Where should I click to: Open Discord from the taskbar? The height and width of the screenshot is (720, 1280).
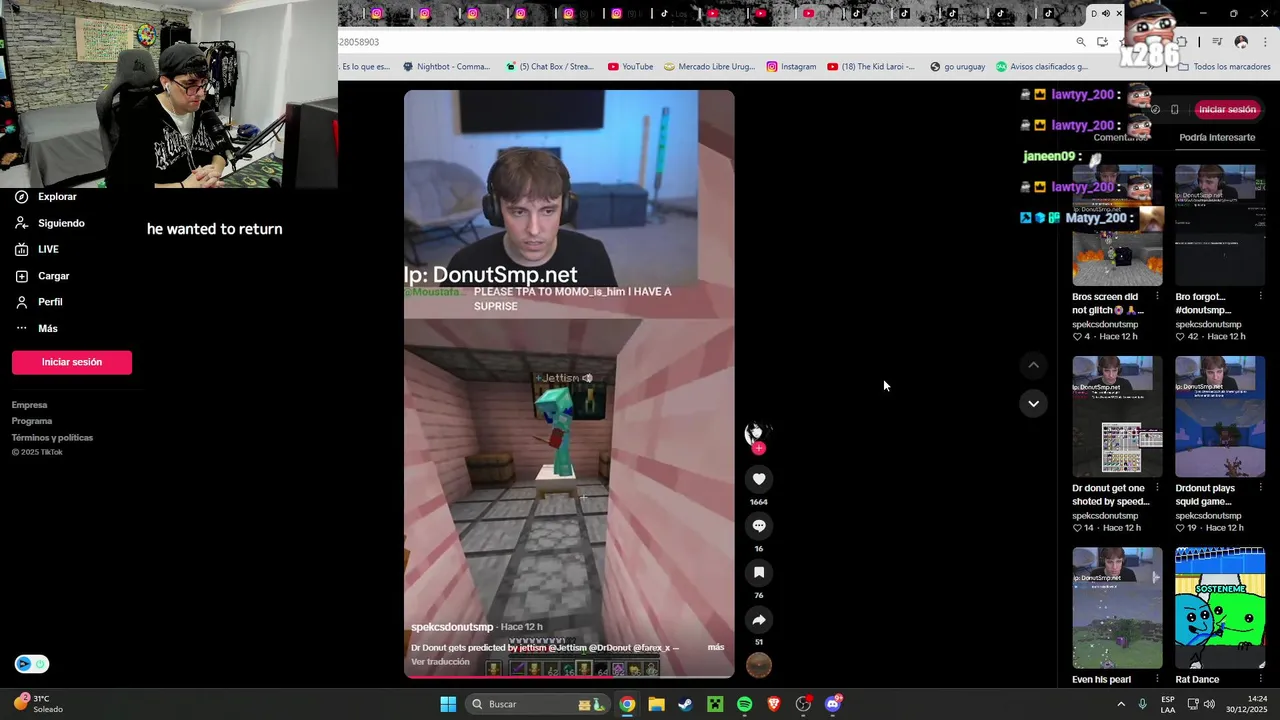pos(833,704)
